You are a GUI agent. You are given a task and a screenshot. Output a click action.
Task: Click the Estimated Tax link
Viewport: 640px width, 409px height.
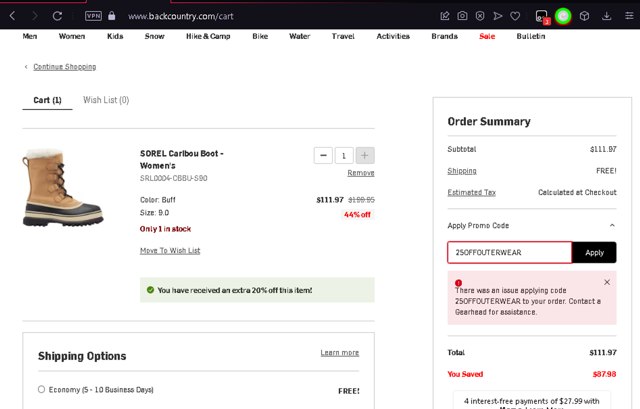point(471,192)
